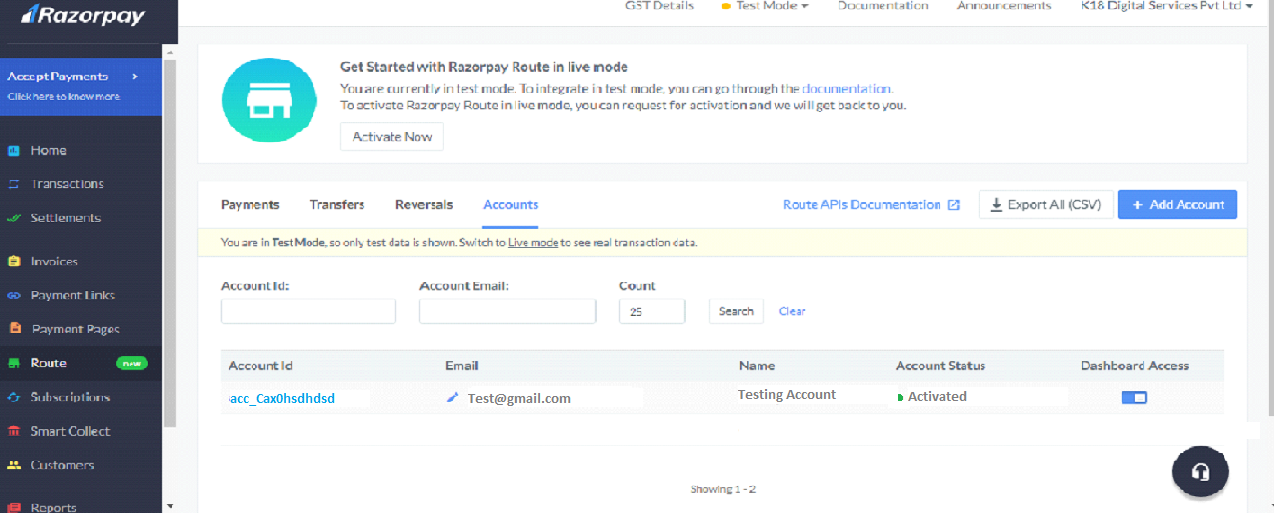
Task: Click the Home icon in sidebar
Action: click(14, 151)
